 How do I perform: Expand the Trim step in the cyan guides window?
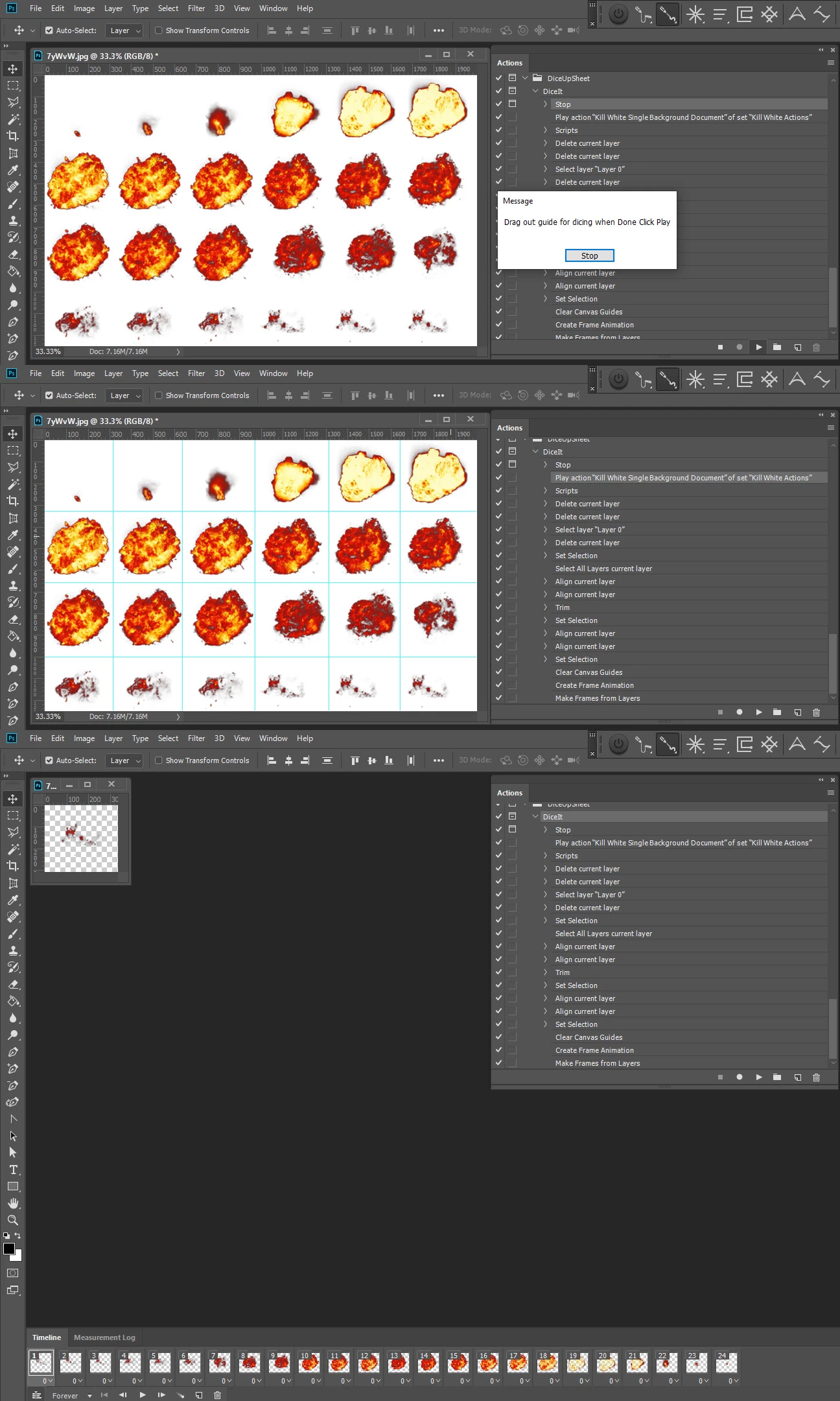click(x=545, y=607)
